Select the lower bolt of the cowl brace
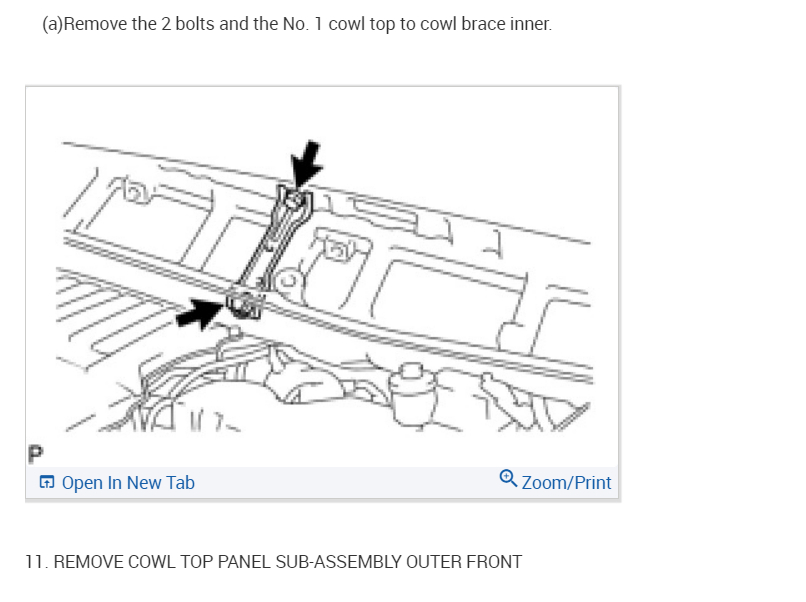 coord(243,304)
